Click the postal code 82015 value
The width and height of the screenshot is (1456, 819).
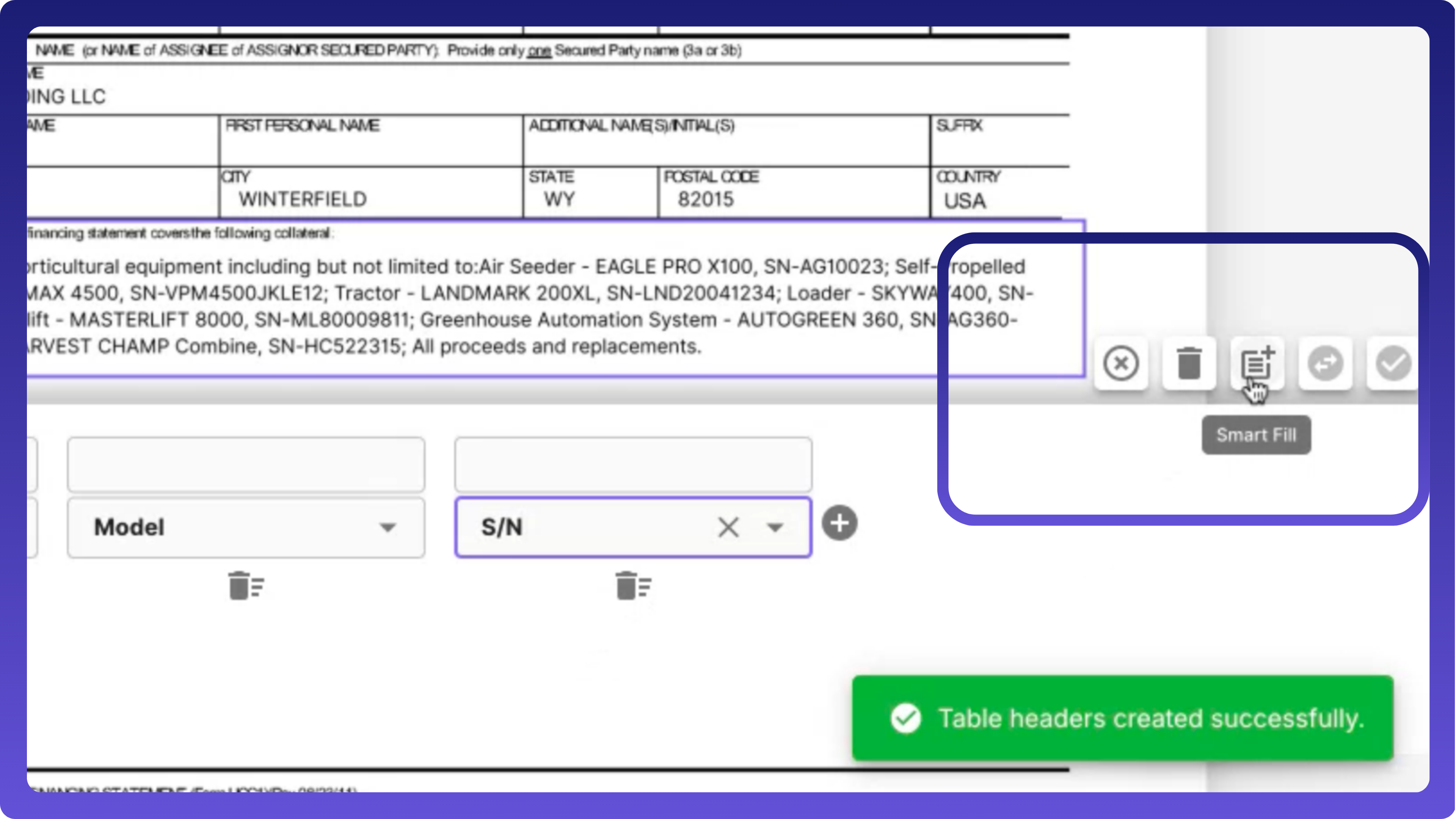(x=705, y=199)
